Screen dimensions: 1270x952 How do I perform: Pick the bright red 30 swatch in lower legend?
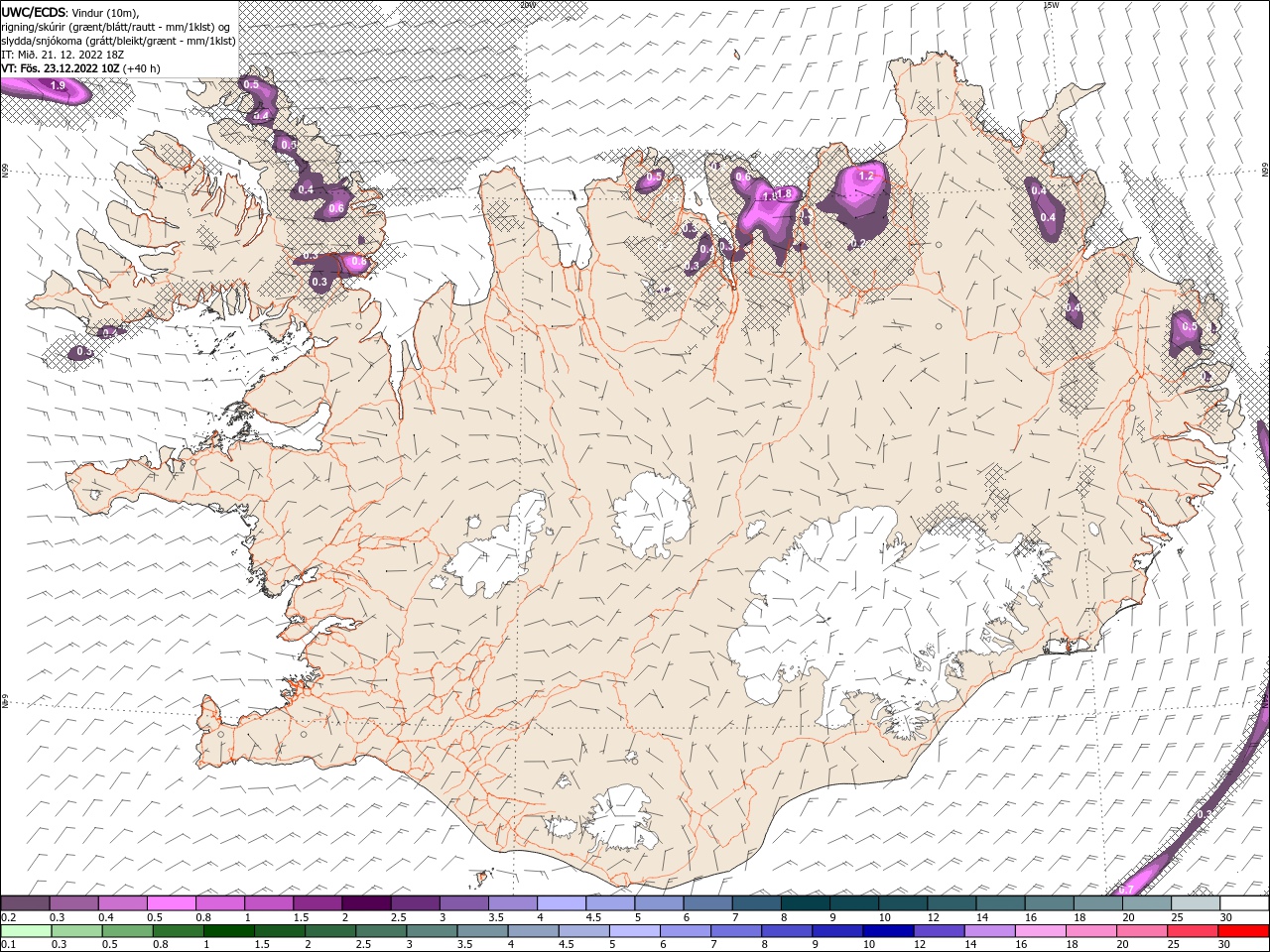tap(1242, 931)
